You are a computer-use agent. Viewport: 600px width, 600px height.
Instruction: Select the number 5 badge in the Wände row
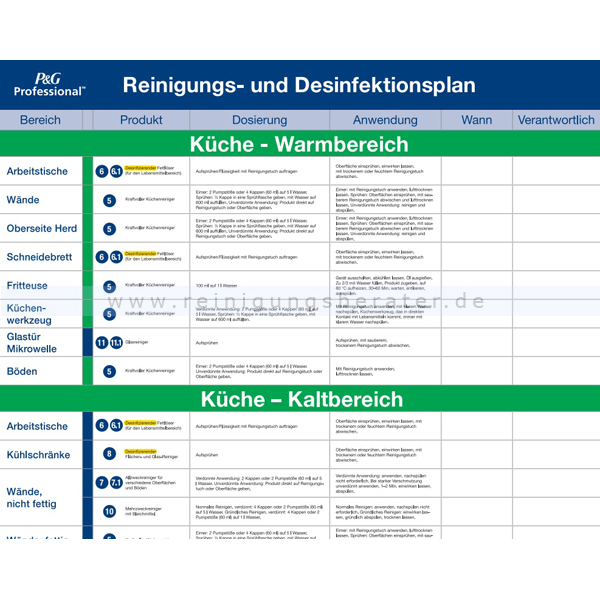109,200
